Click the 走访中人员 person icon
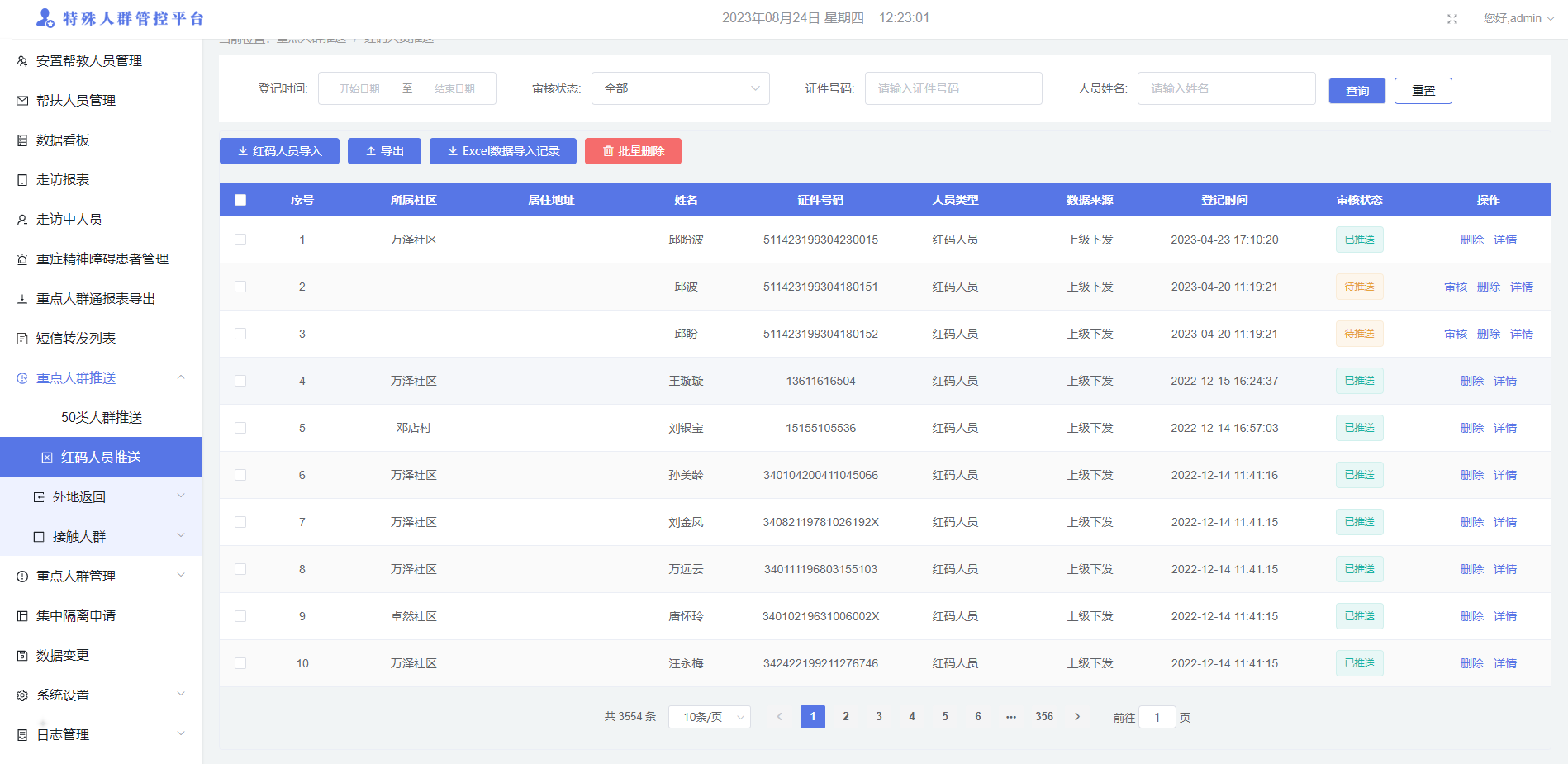The width and height of the screenshot is (1568, 764). (22, 220)
